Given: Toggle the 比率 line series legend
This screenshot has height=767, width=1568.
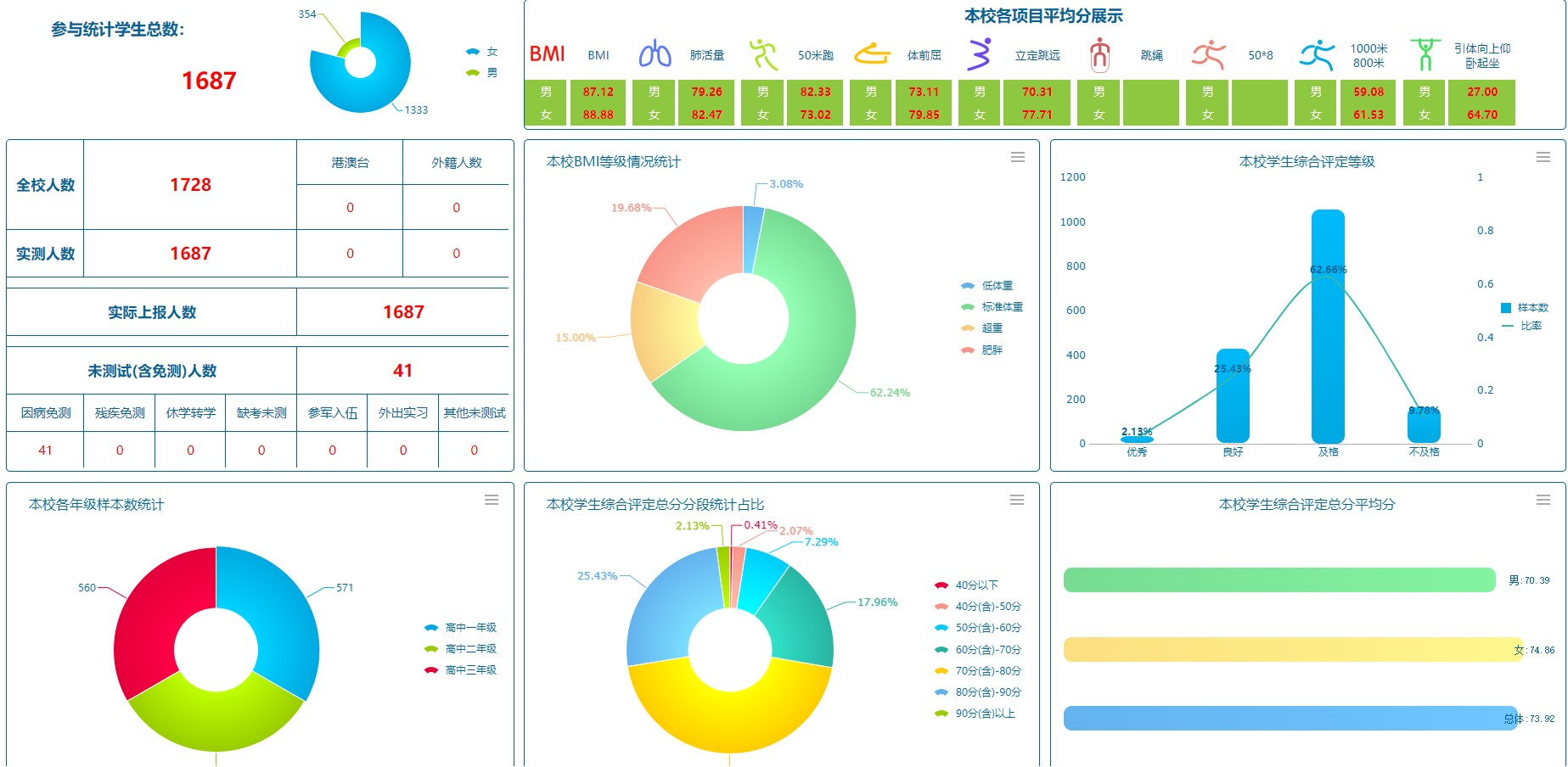Looking at the screenshot, I should coord(1523,326).
